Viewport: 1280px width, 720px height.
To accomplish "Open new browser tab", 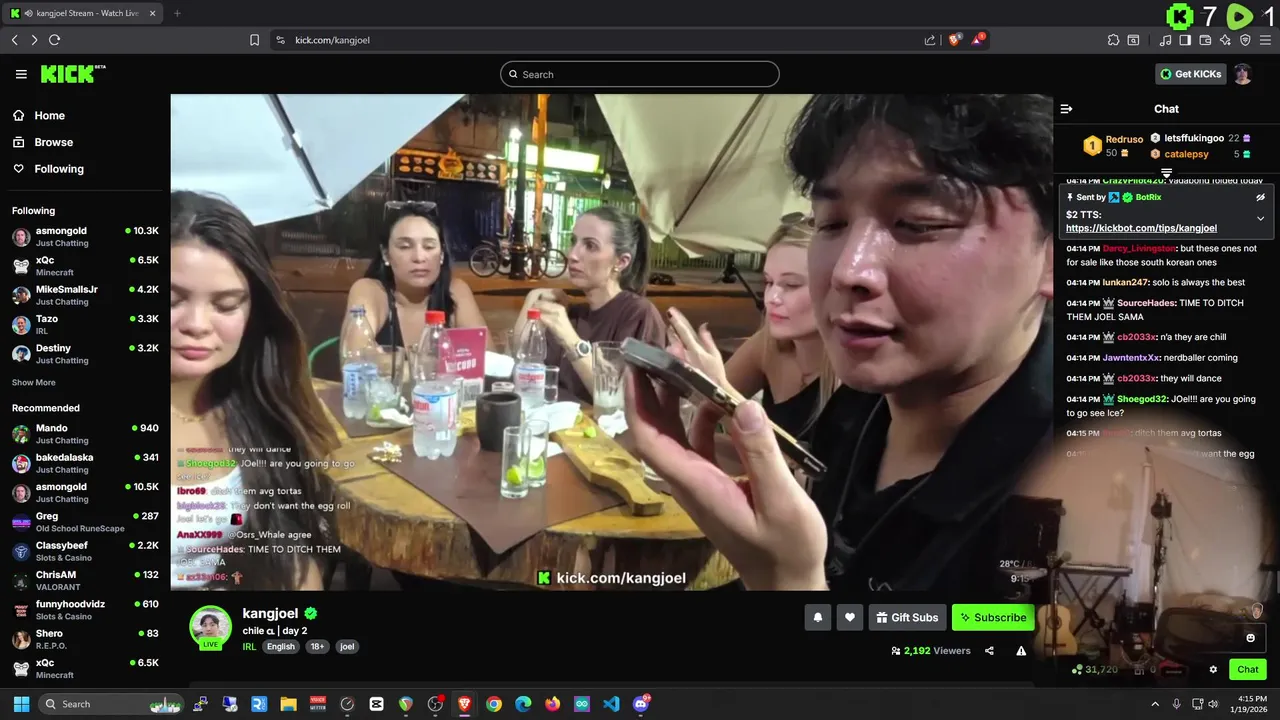I will (x=177, y=13).
